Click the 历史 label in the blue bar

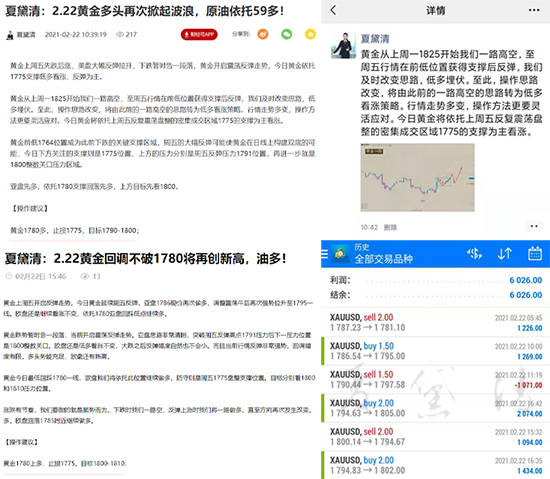click(361, 247)
